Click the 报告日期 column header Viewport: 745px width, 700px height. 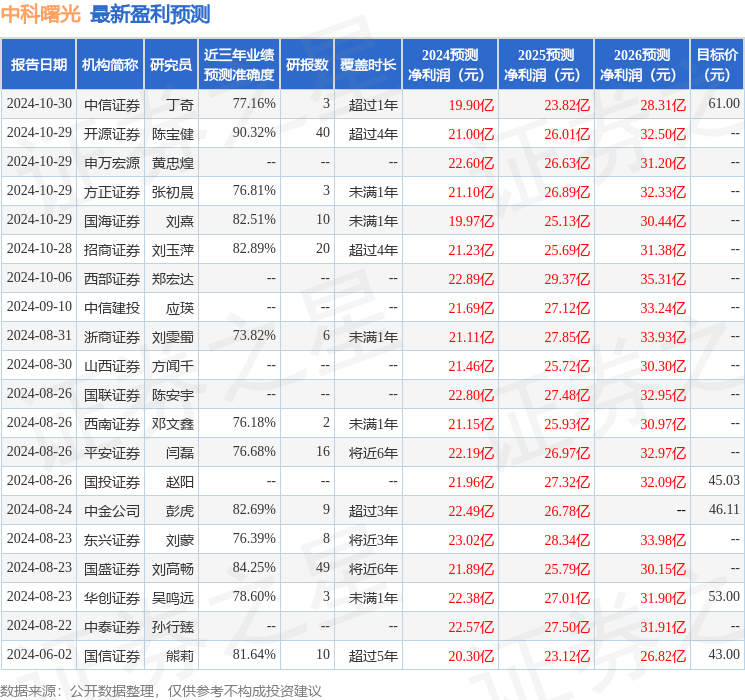click(x=38, y=65)
